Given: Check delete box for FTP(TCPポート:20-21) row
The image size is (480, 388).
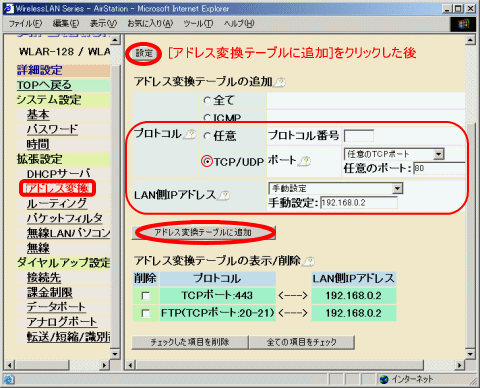Looking at the screenshot, I should [146, 313].
